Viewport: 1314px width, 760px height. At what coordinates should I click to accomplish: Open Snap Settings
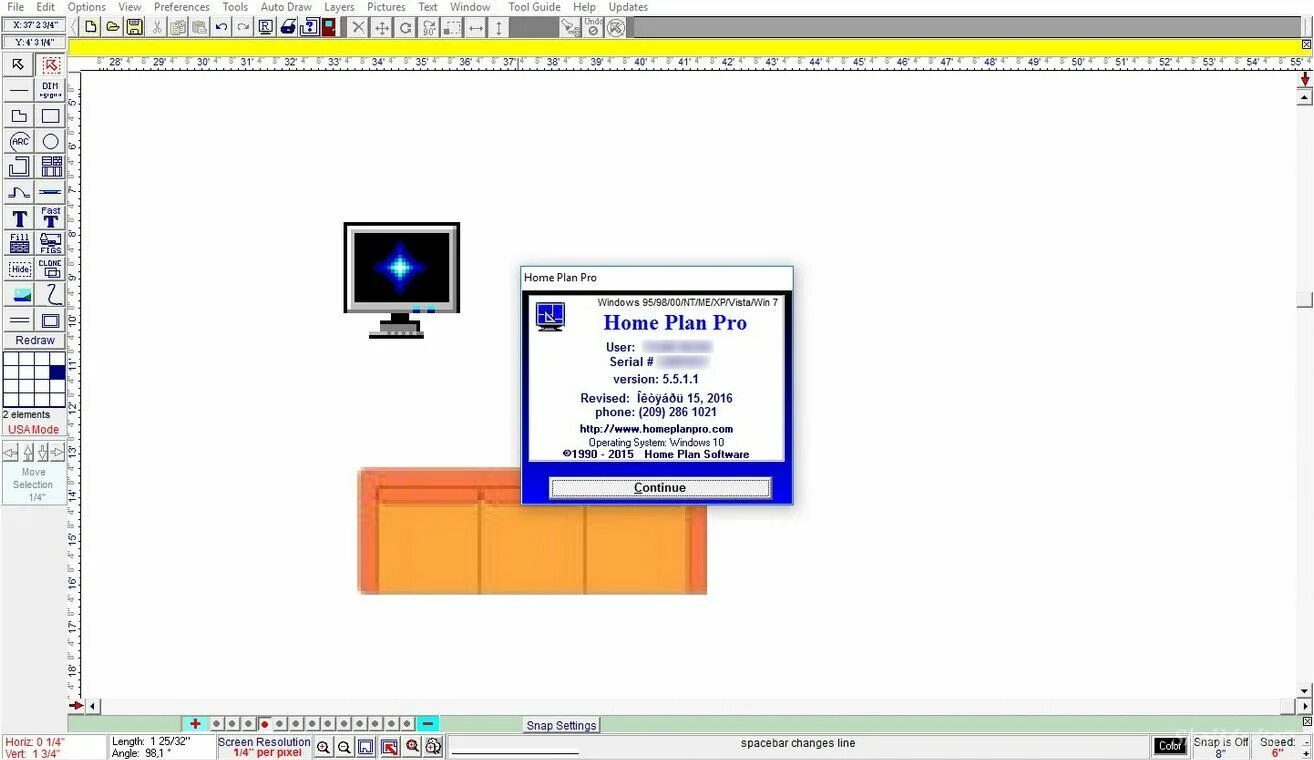tap(561, 725)
